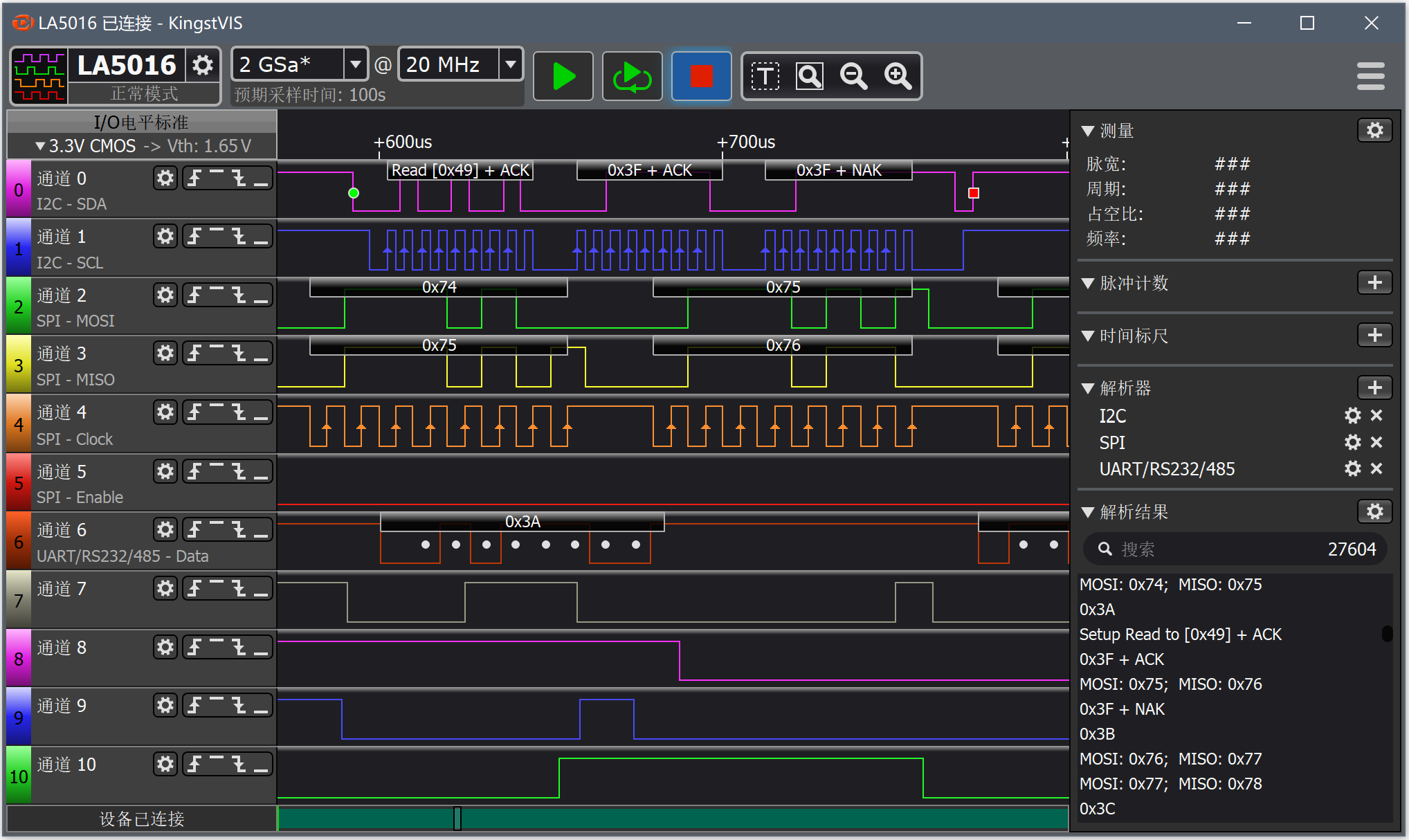Screen dimensions: 1409x840
Task: Set falling-edge trigger on channel 5
Action: click(239, 472)
